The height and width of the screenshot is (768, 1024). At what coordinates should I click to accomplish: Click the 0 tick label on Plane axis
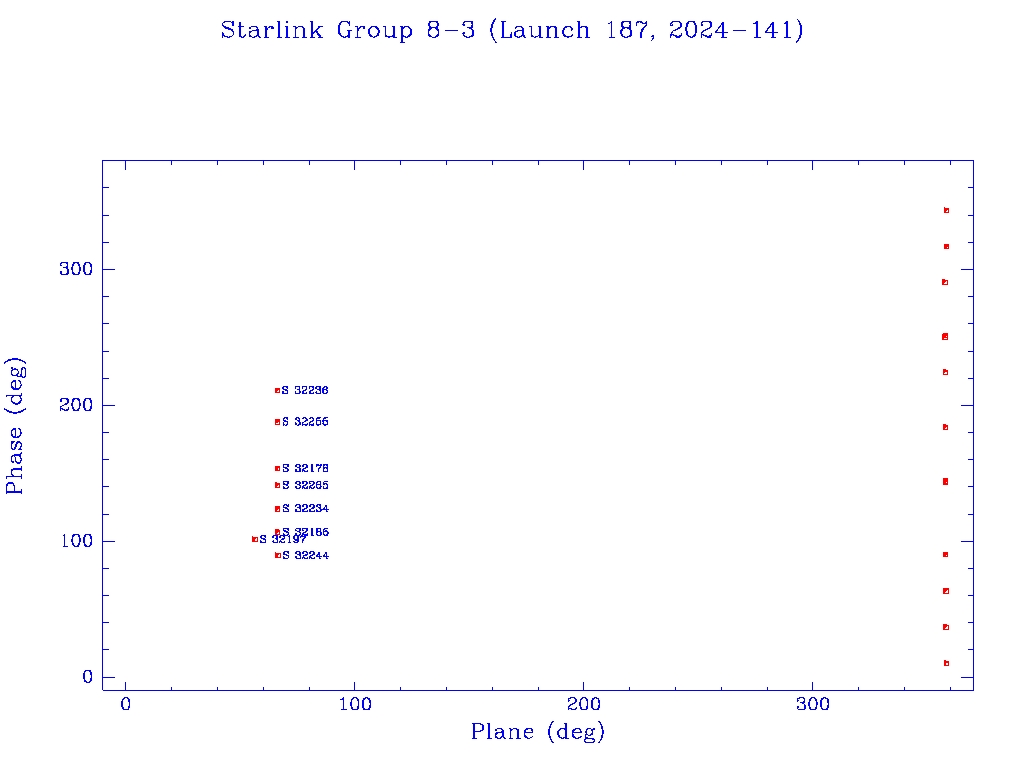coord(125,704)
